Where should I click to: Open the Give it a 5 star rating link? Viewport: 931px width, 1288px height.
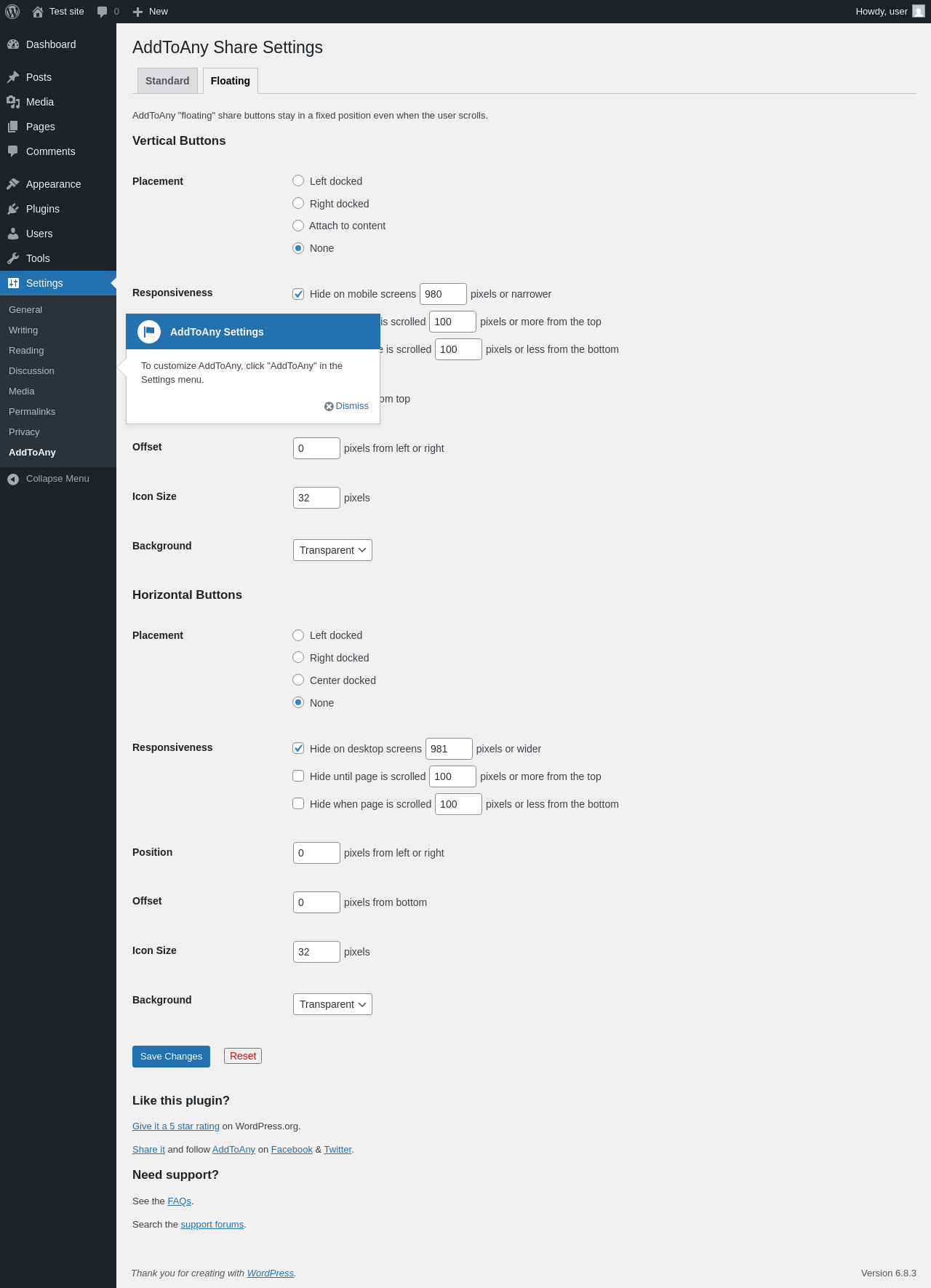(x=176, y=1126)
